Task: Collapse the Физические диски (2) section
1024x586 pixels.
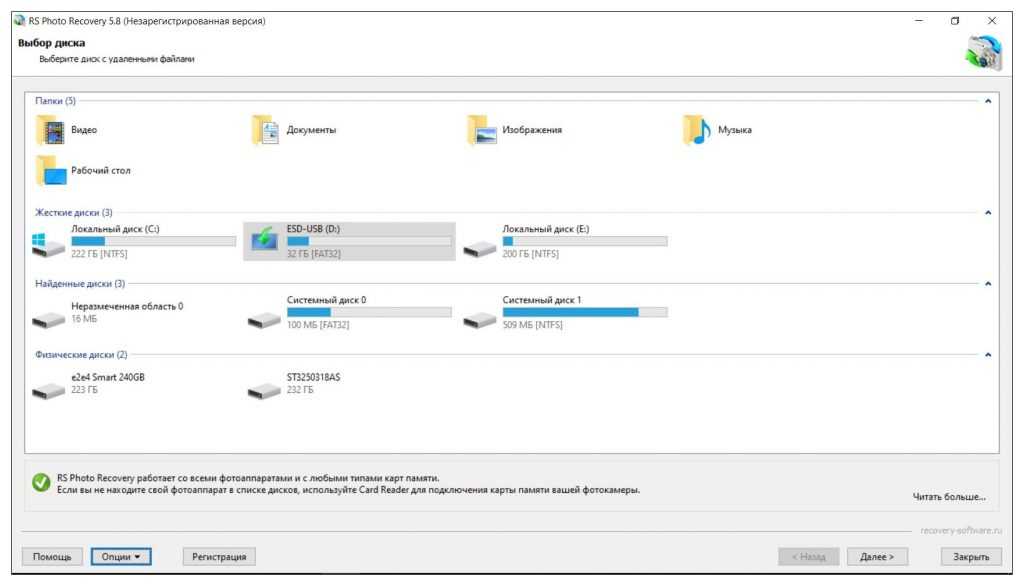Action: click(988, 355)
